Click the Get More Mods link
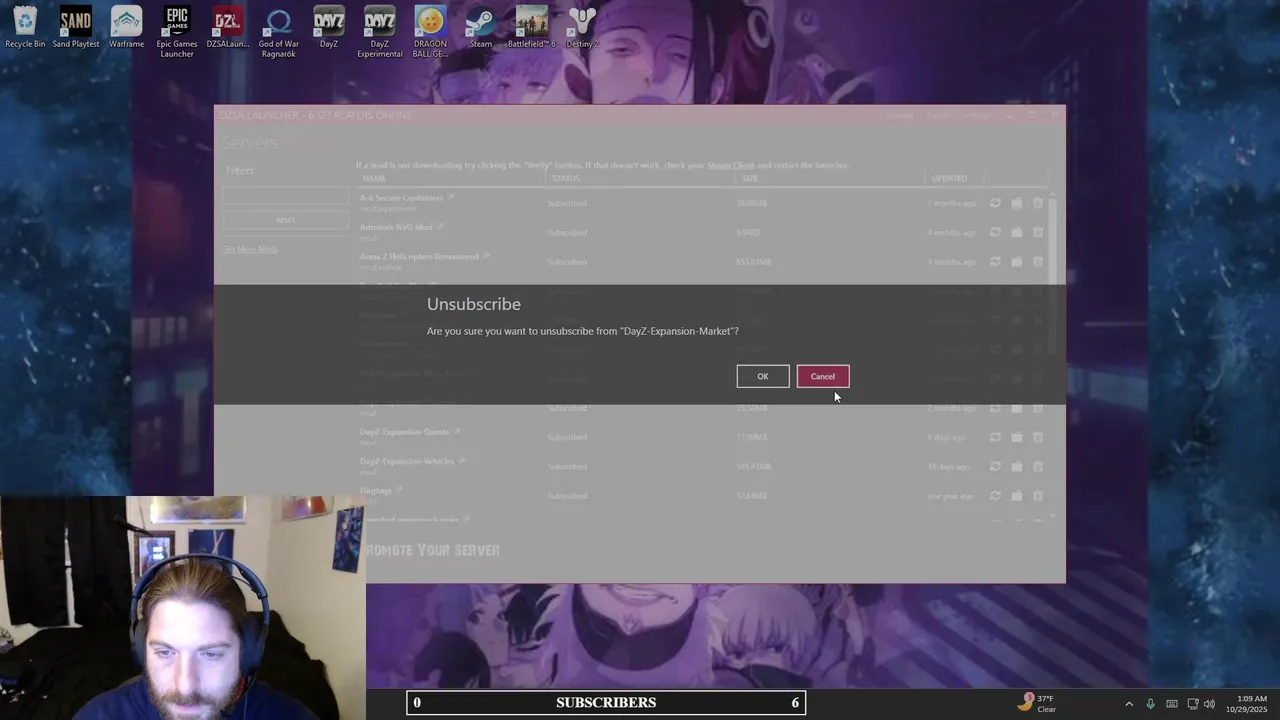 pyautogui.click(x=250, y=249)
